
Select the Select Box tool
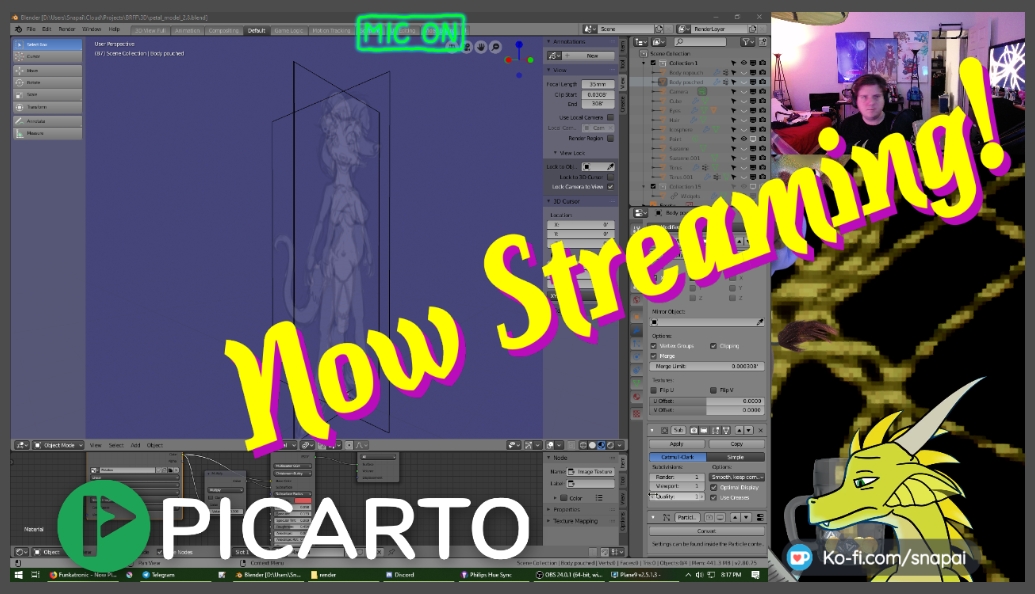tap(48, 44)
